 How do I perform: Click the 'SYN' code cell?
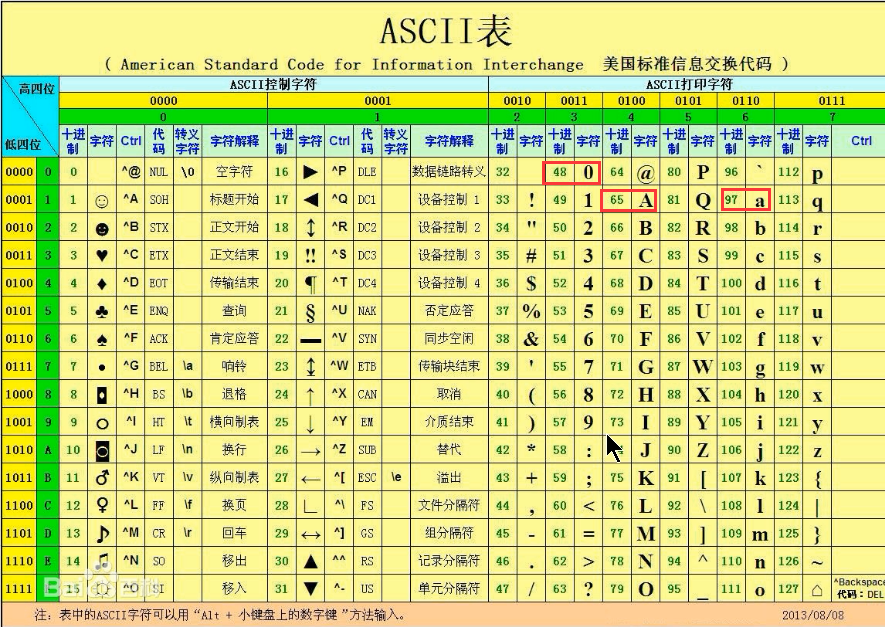click(367, 339)
